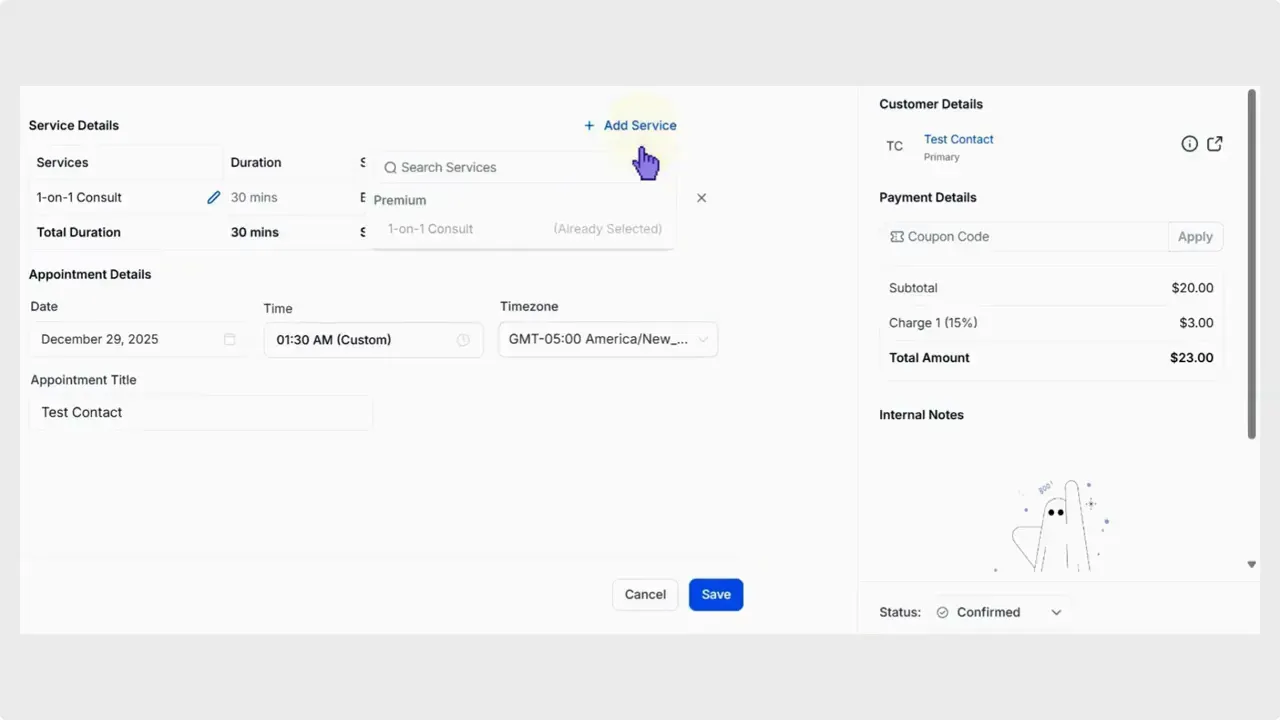Click the info icon beside Test Contact

pos(1189,143)
